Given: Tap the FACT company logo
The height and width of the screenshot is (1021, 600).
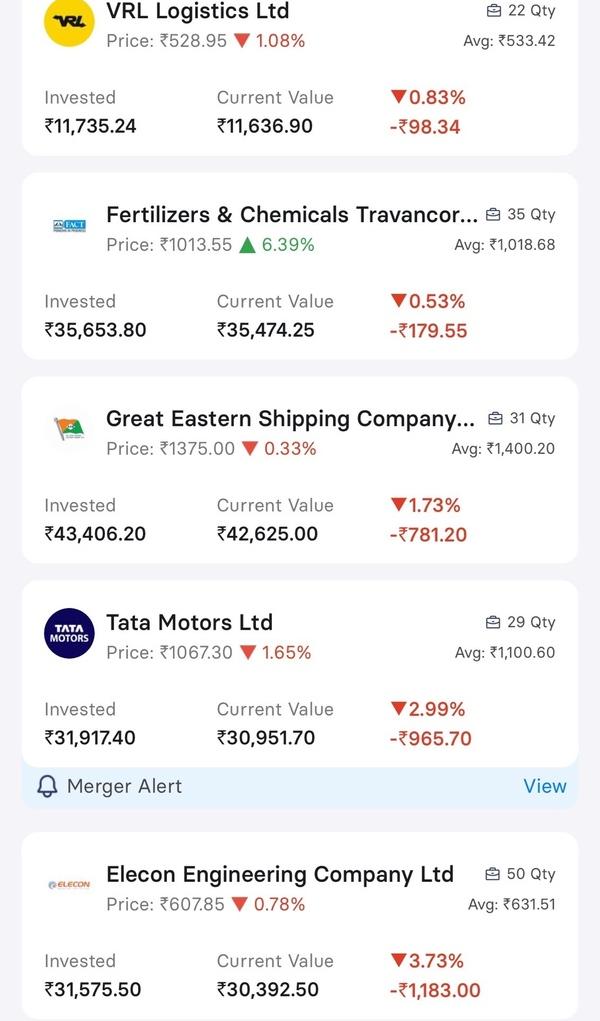Looking at the screenshot, I should click(69, 226).
